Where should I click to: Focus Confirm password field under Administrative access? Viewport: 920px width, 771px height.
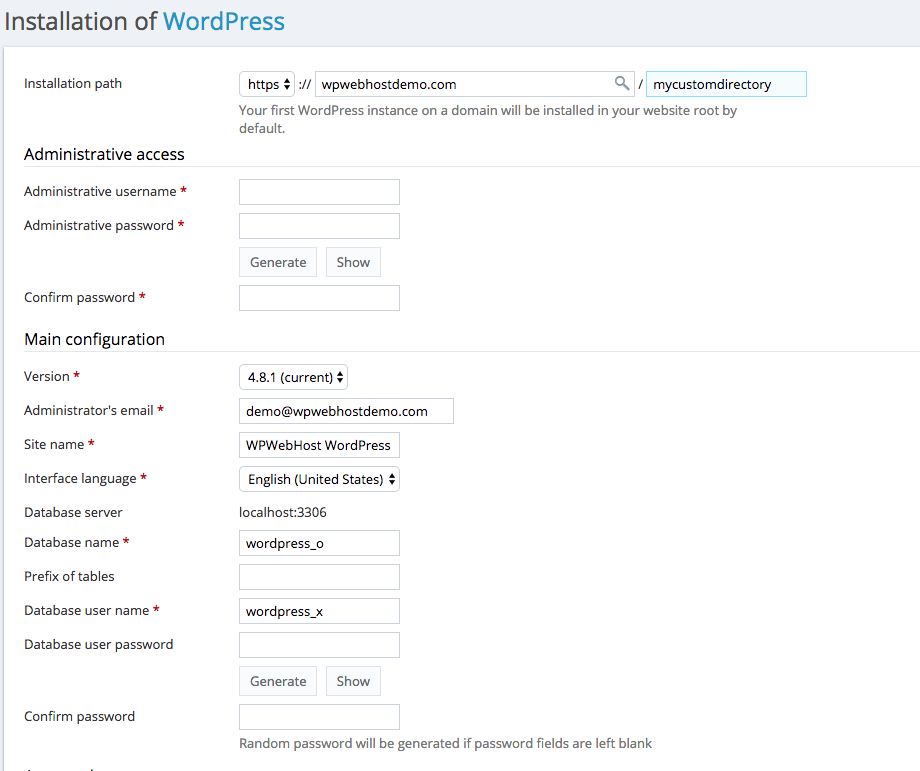click(x=319, y=298)
